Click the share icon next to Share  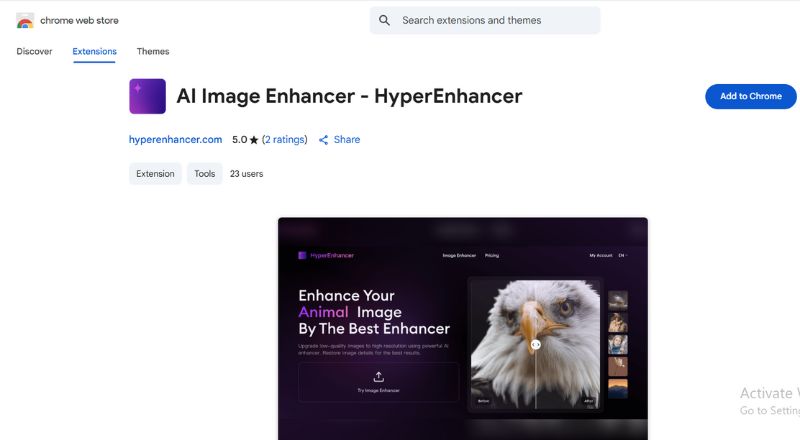pyautogui.click(x=323, y=140)
